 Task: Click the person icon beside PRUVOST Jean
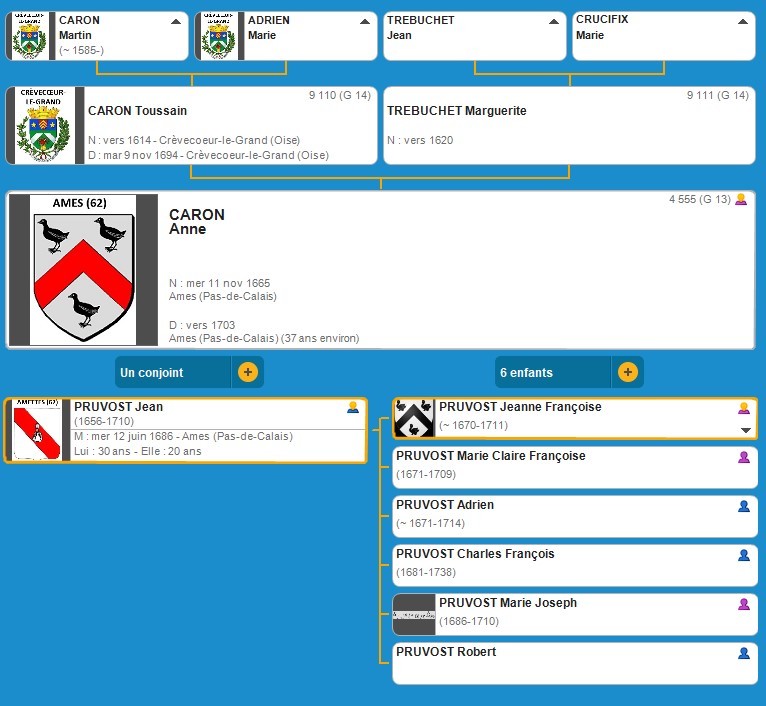coord(353,407)
